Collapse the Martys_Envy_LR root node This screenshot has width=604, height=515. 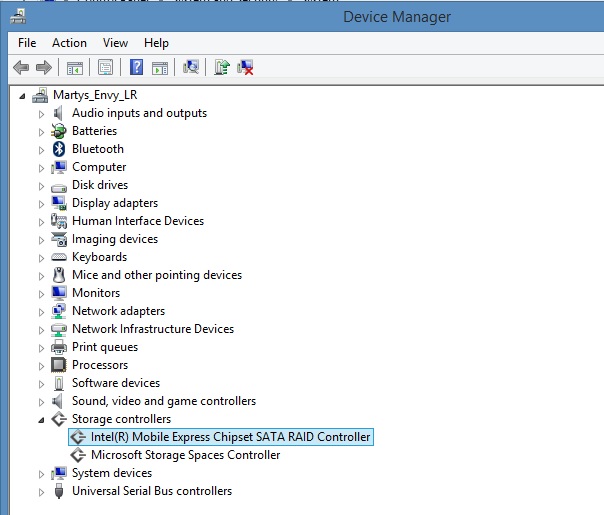(x=22, y=95)
